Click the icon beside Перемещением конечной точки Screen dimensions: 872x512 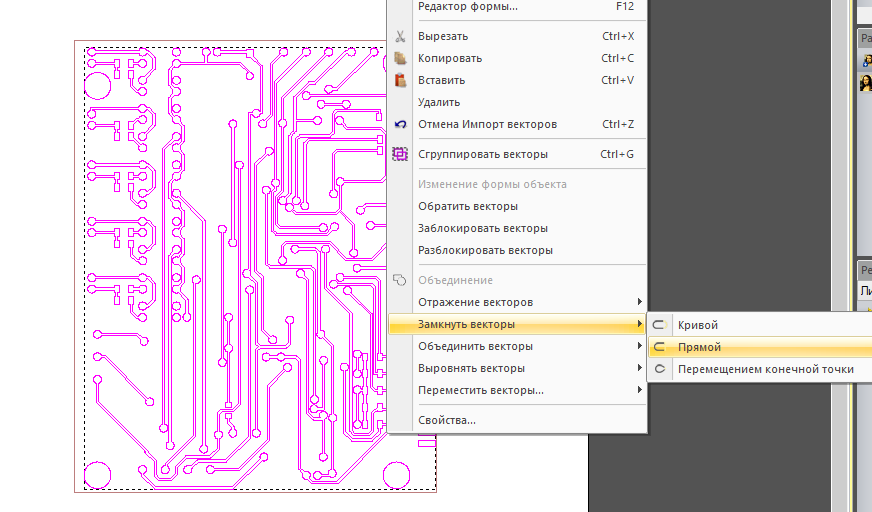(659, 369)
